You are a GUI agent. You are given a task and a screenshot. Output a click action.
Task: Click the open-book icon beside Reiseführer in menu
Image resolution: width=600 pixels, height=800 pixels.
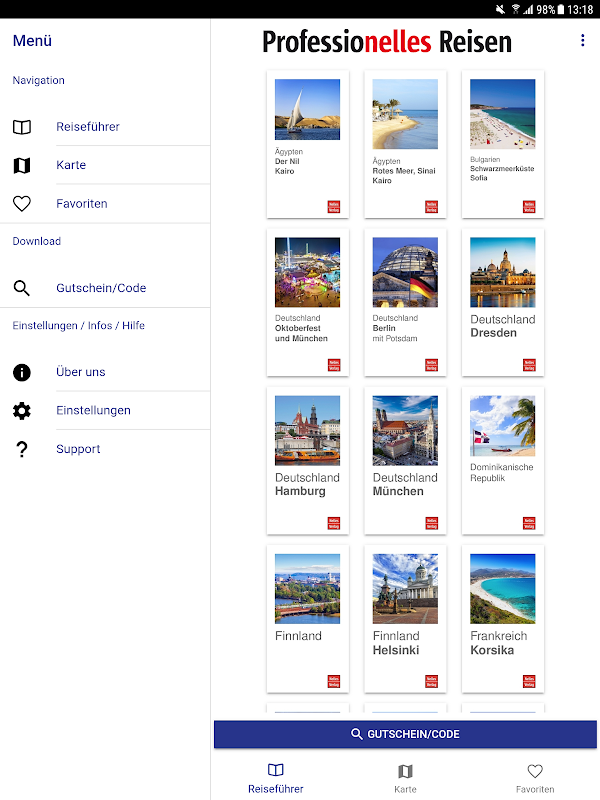(x=21, y=127)
